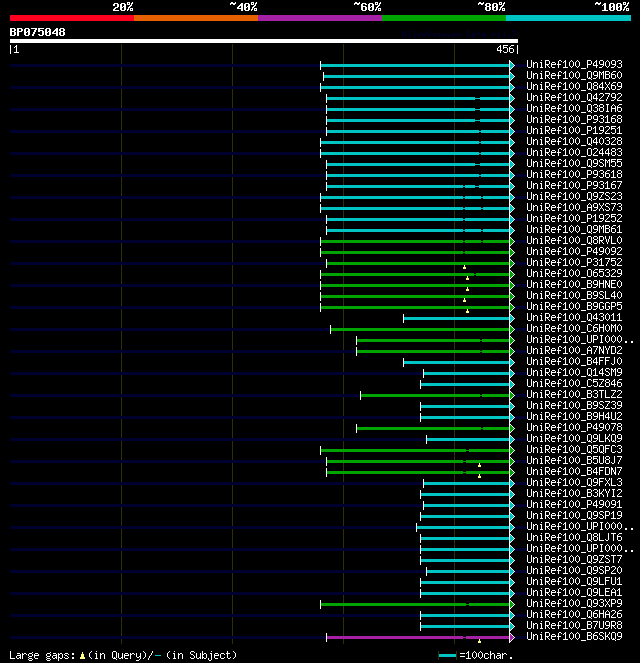The height and width of the screenshot is (663, 640).
Task: Select label UniRef100_B9H4U2
Action: pos(574,416)
